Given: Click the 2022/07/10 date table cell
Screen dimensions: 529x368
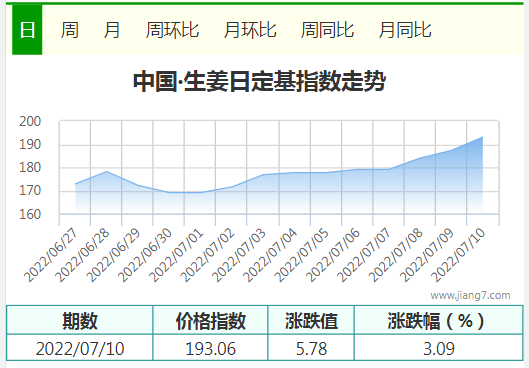Looking at the screenshot, I should (80, 348).
